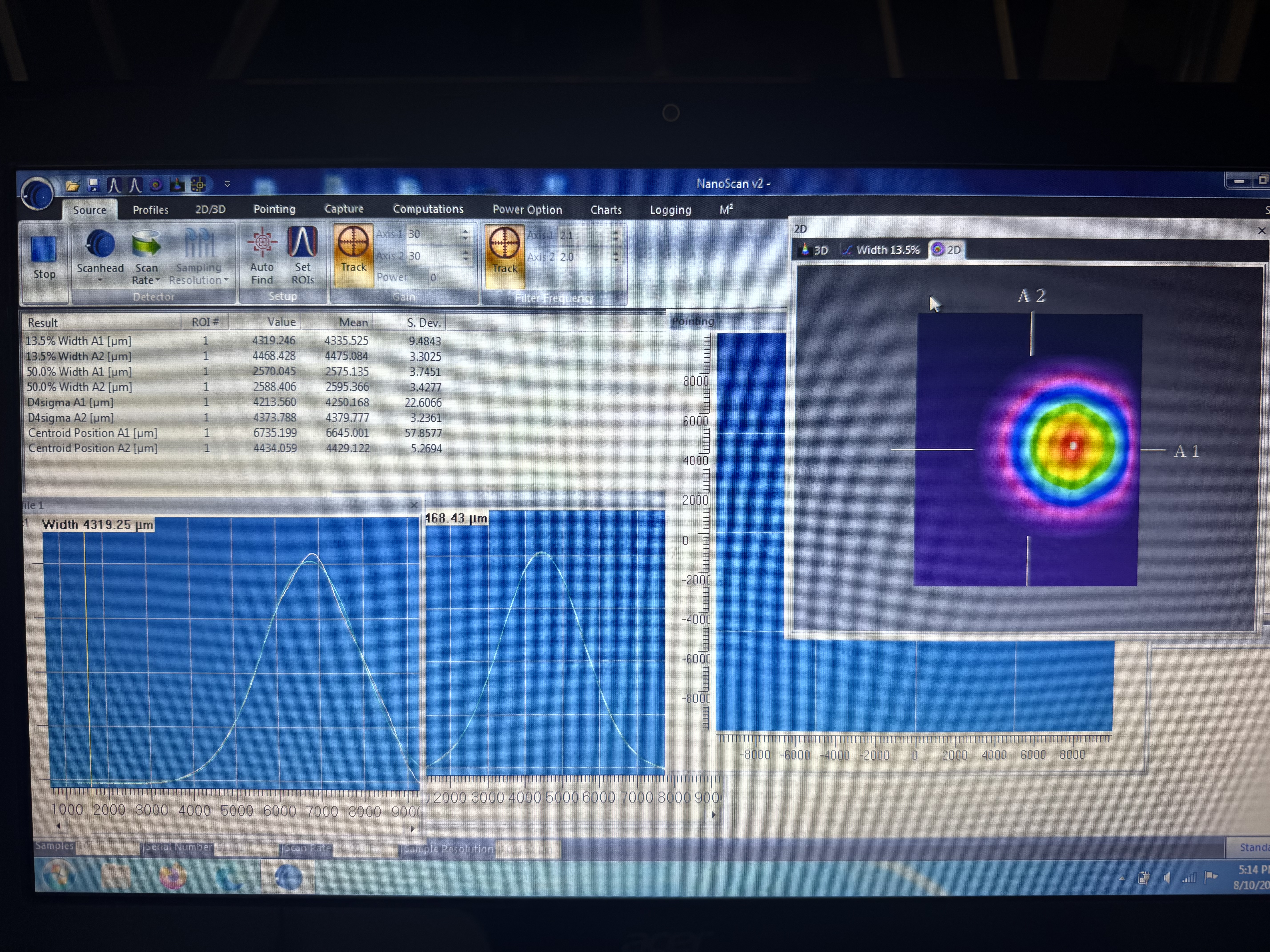
Task: Open the Power Option ribbon tab
Action: [527, 210]
